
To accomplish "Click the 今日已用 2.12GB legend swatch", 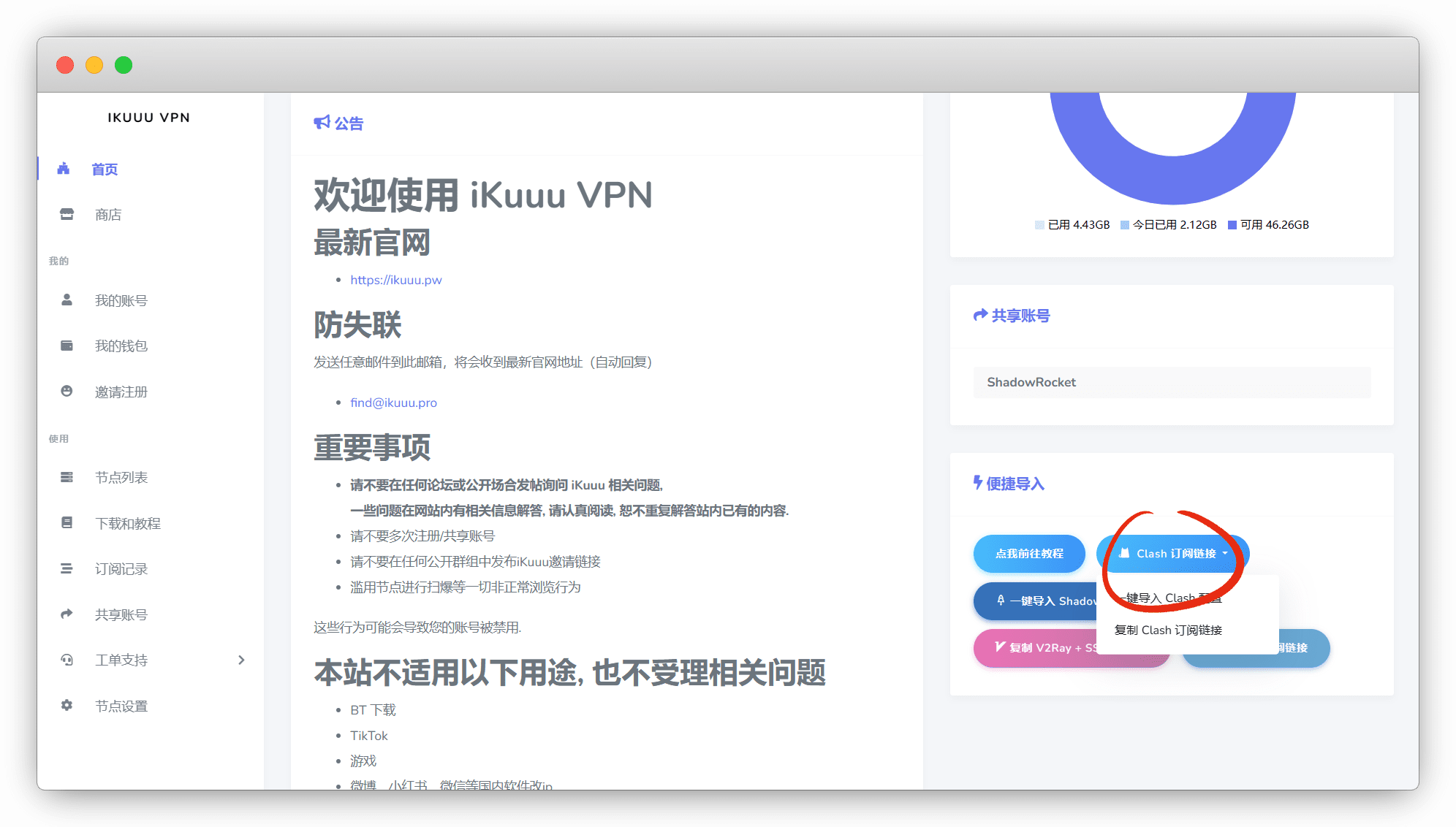I will point(1125,225).
